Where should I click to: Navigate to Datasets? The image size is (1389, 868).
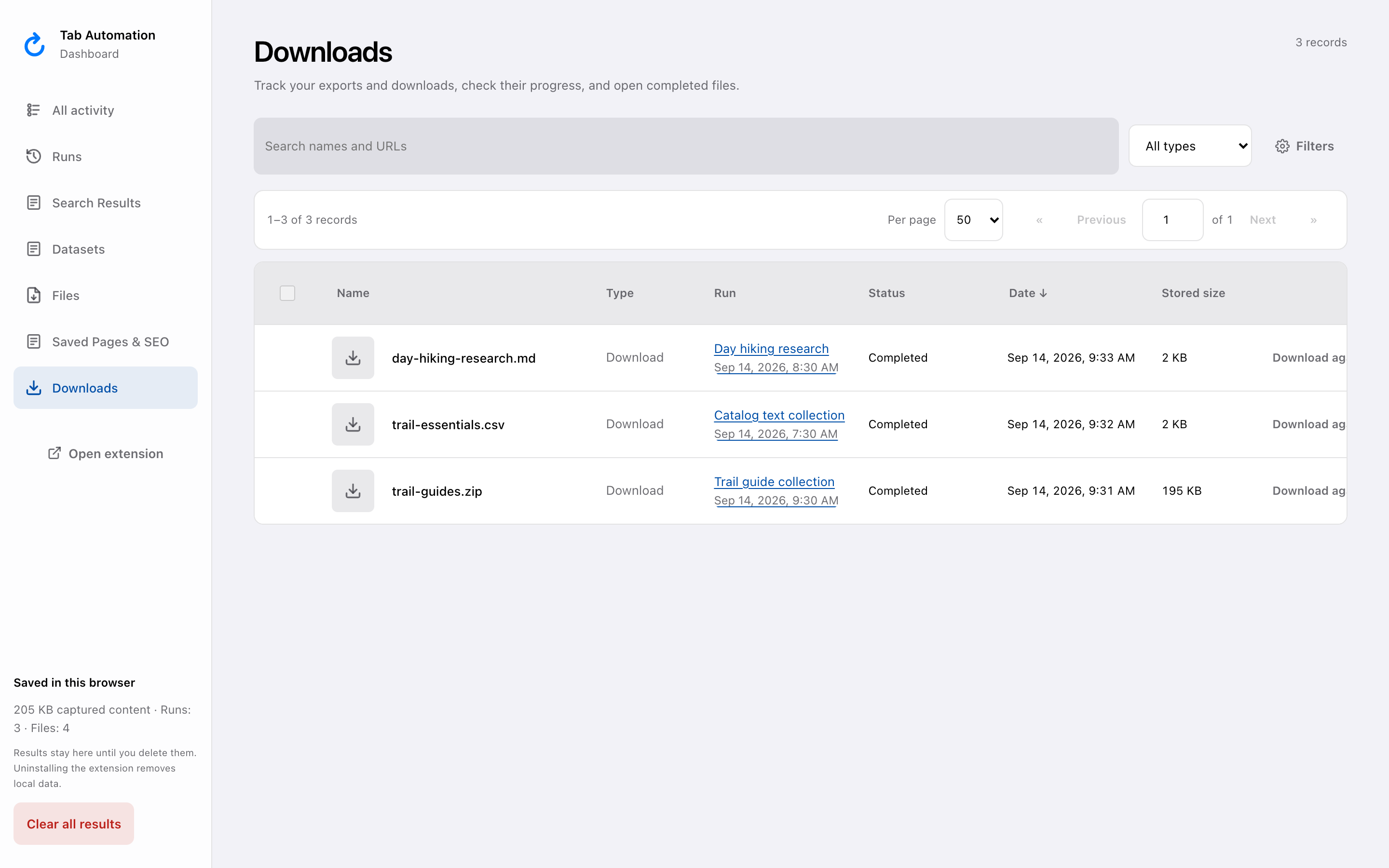tap(106, 249)
